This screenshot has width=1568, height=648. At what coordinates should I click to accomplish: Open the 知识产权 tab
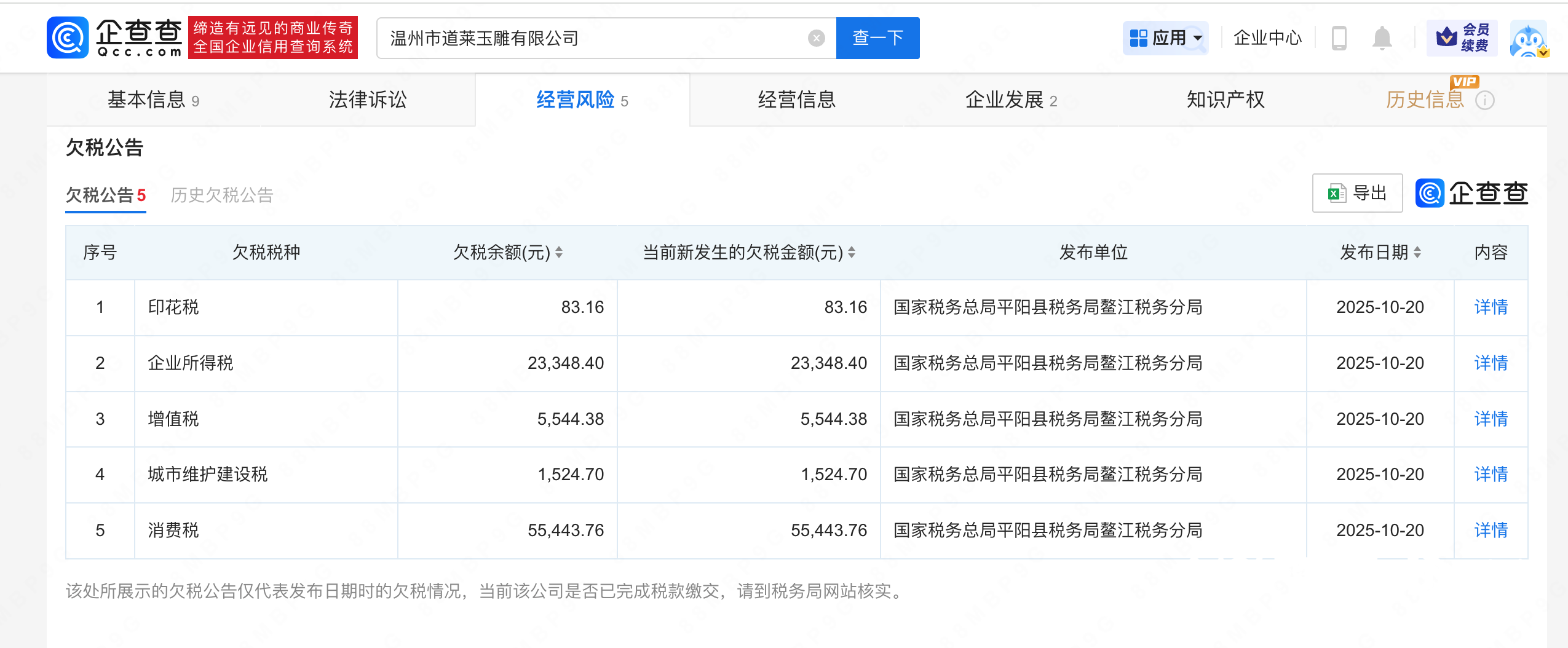point(1225,100)
